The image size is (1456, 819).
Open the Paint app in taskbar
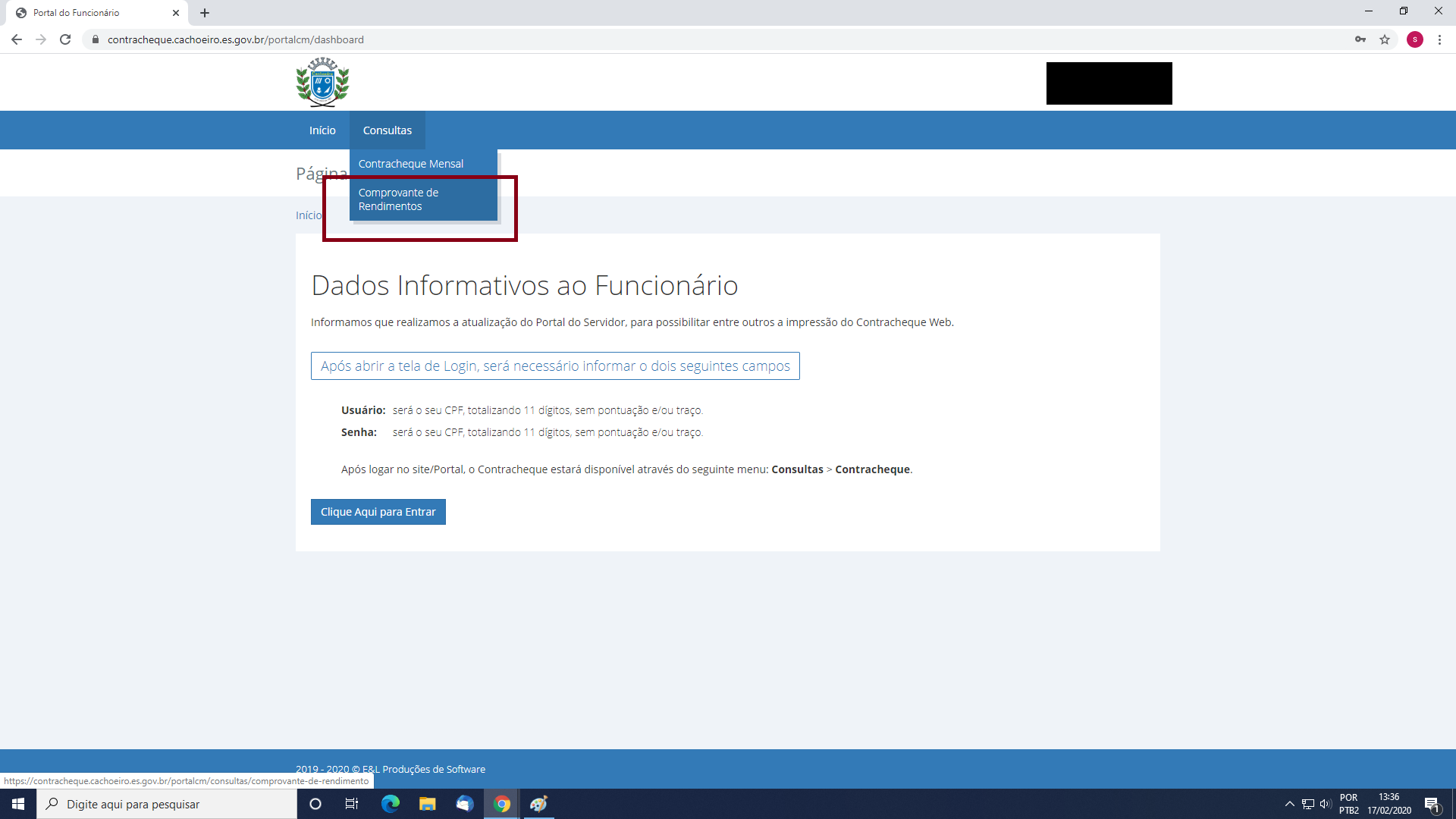pyautogui.click(x=538, y=804)
